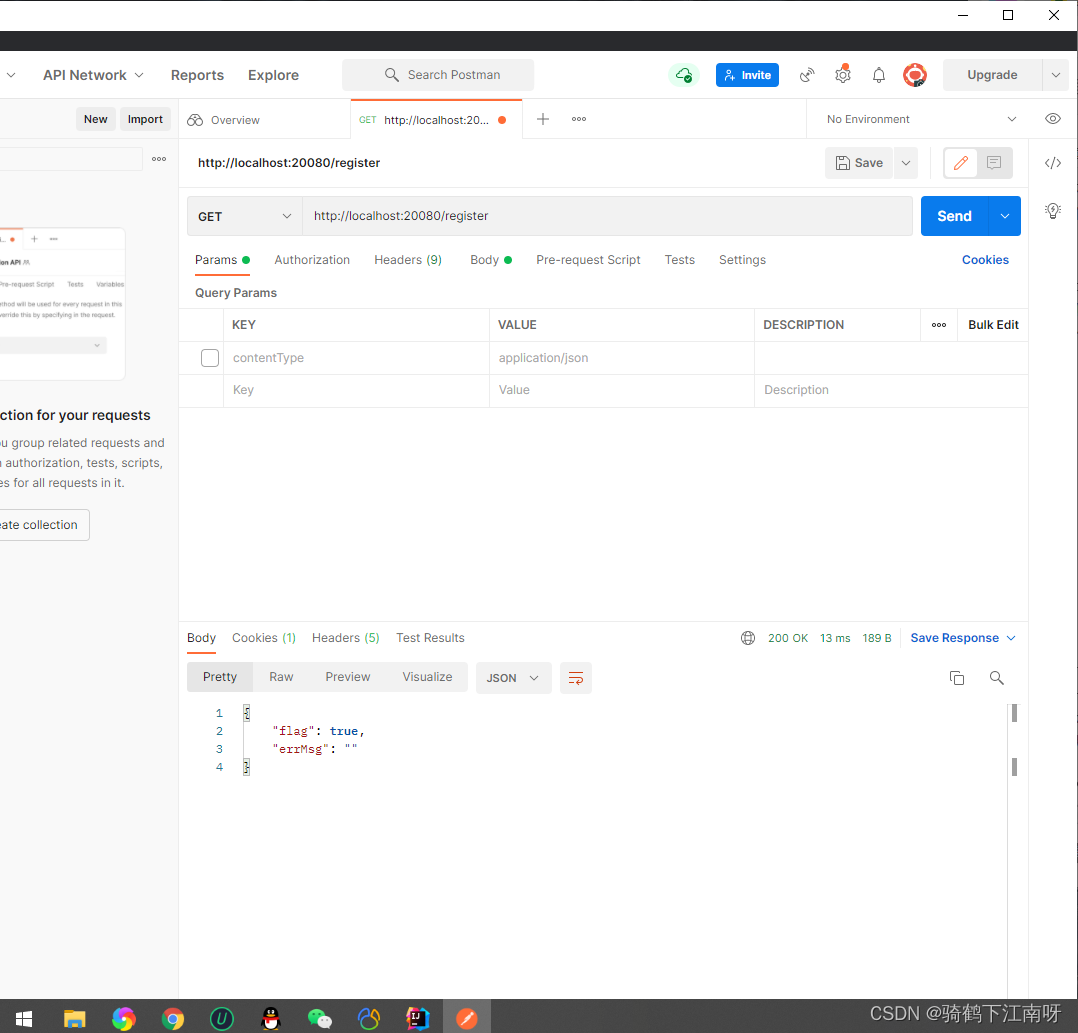Switch response view to Preview
This screenshot has width=1078, height=1033.
point(347,677)
